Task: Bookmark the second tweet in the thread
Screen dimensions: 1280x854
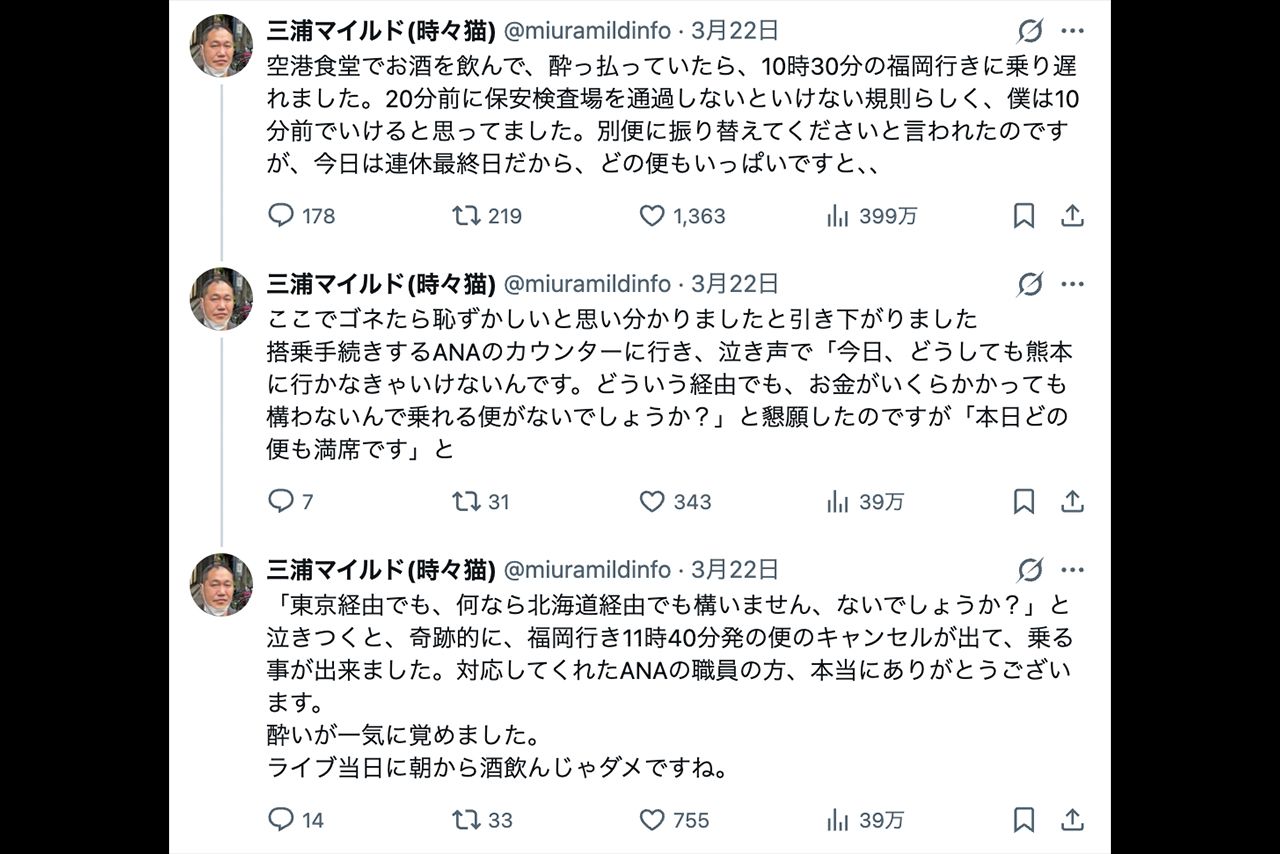Action: (x=1022, y=503)
